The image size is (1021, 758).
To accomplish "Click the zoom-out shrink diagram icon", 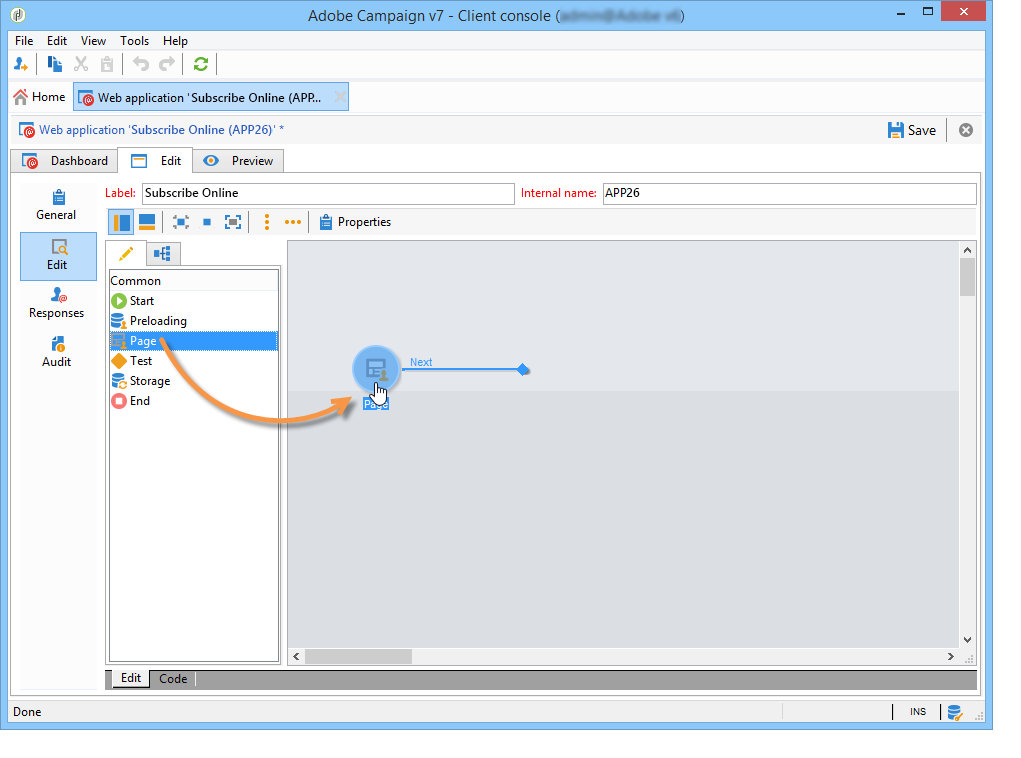I will (181, 222).
